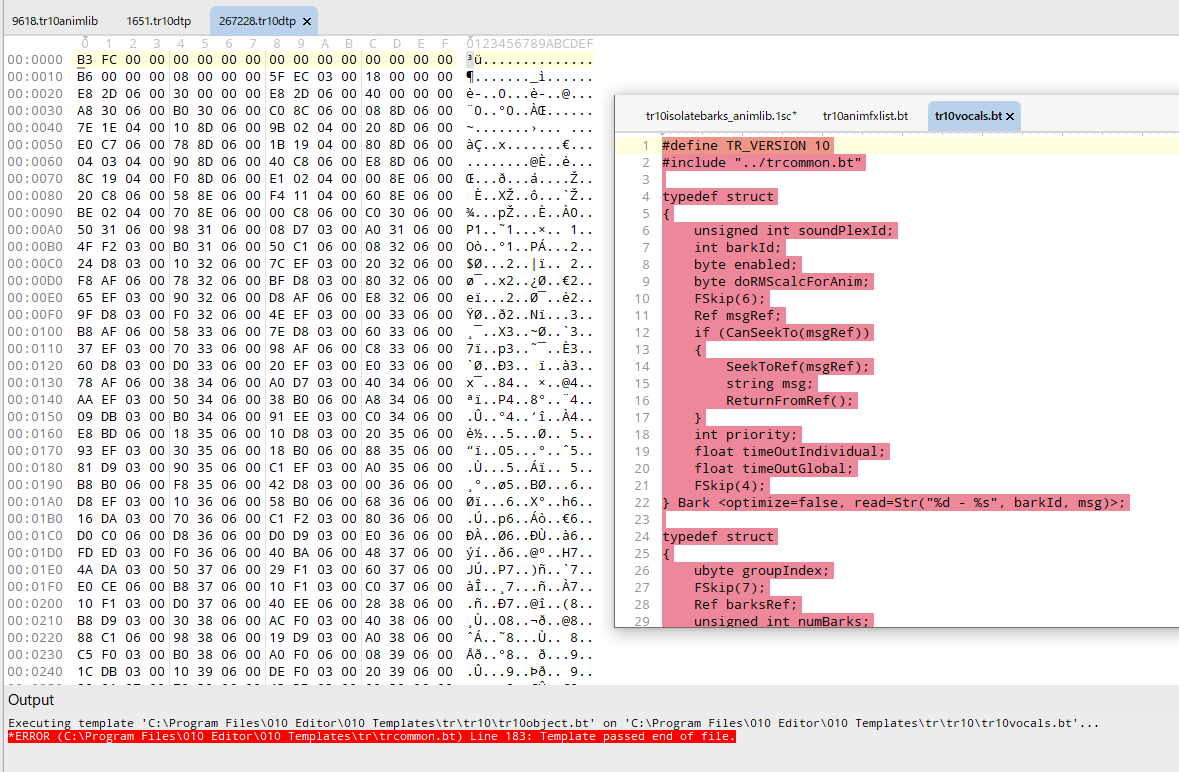Screen dimensions: 1179x772
Task: Click the Output panel header
Action: 31,700
